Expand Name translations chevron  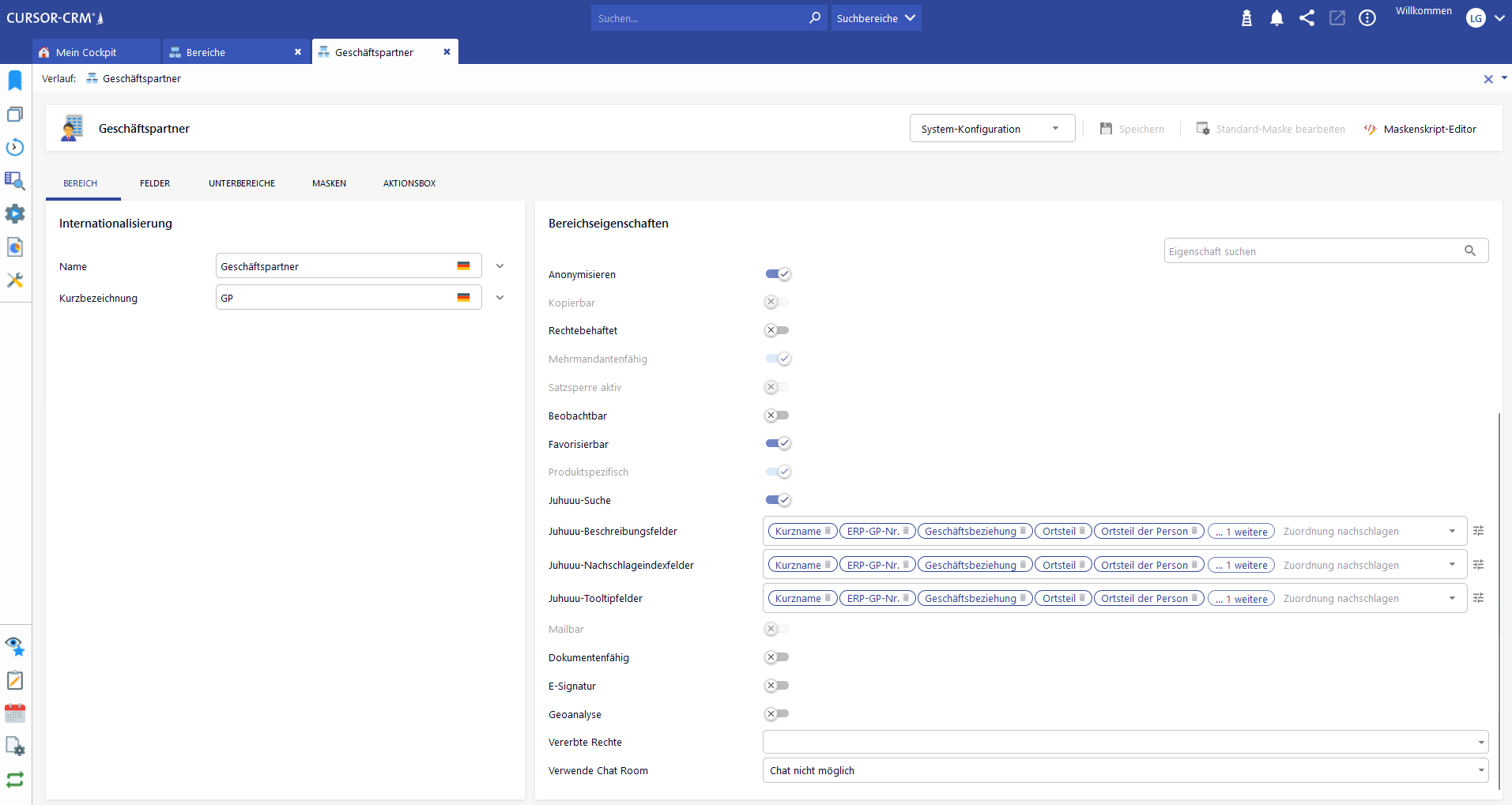[x=500, y=266]
